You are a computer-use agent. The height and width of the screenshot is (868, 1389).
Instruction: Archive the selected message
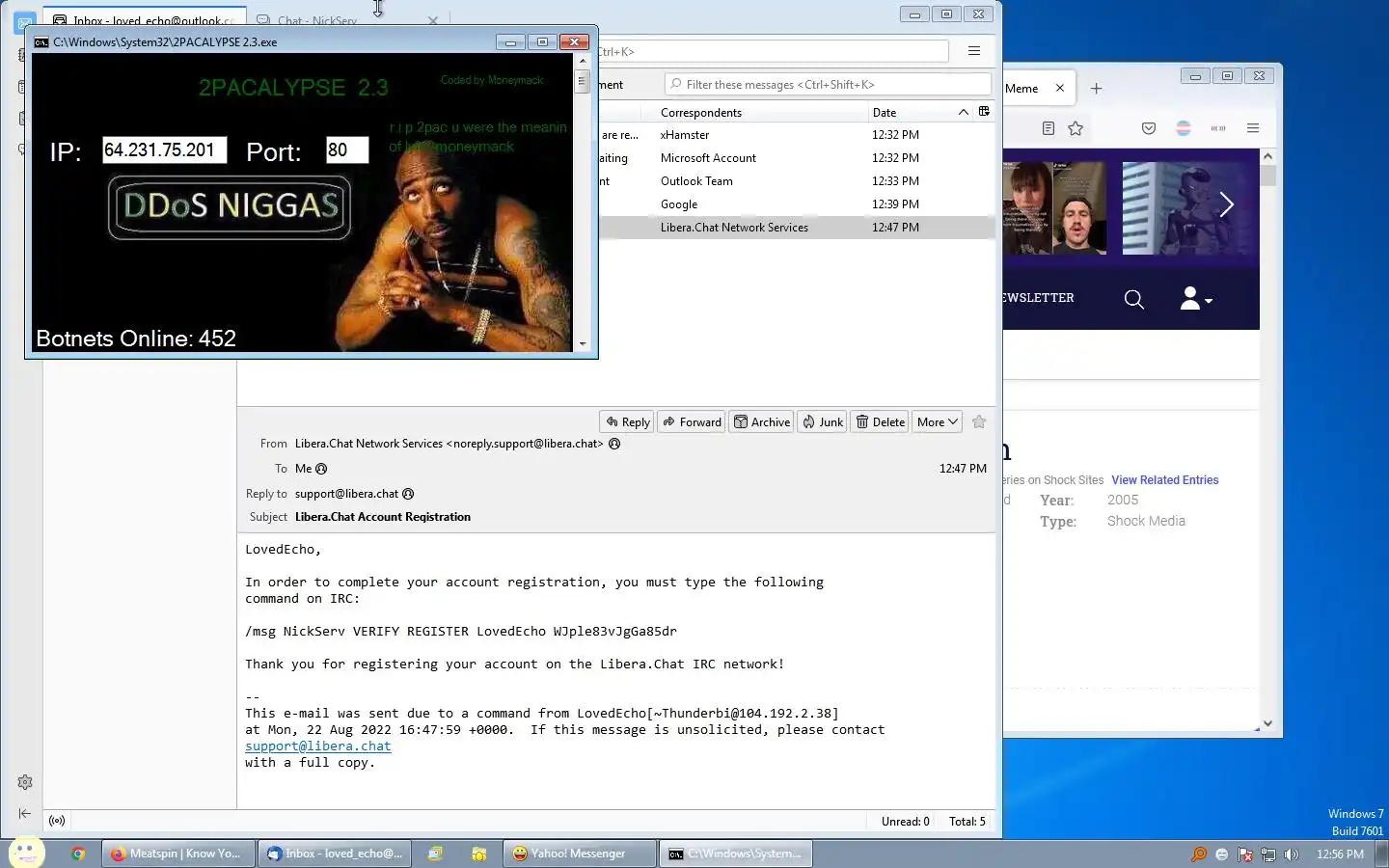tap(761, 421)
